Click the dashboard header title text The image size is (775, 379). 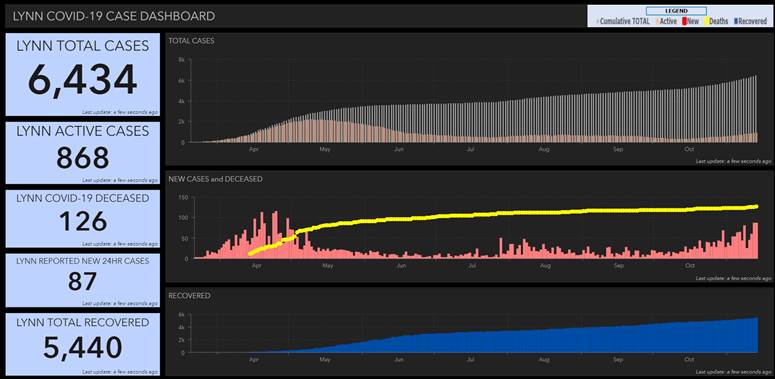pyautogui.click(x=114, y=16)
